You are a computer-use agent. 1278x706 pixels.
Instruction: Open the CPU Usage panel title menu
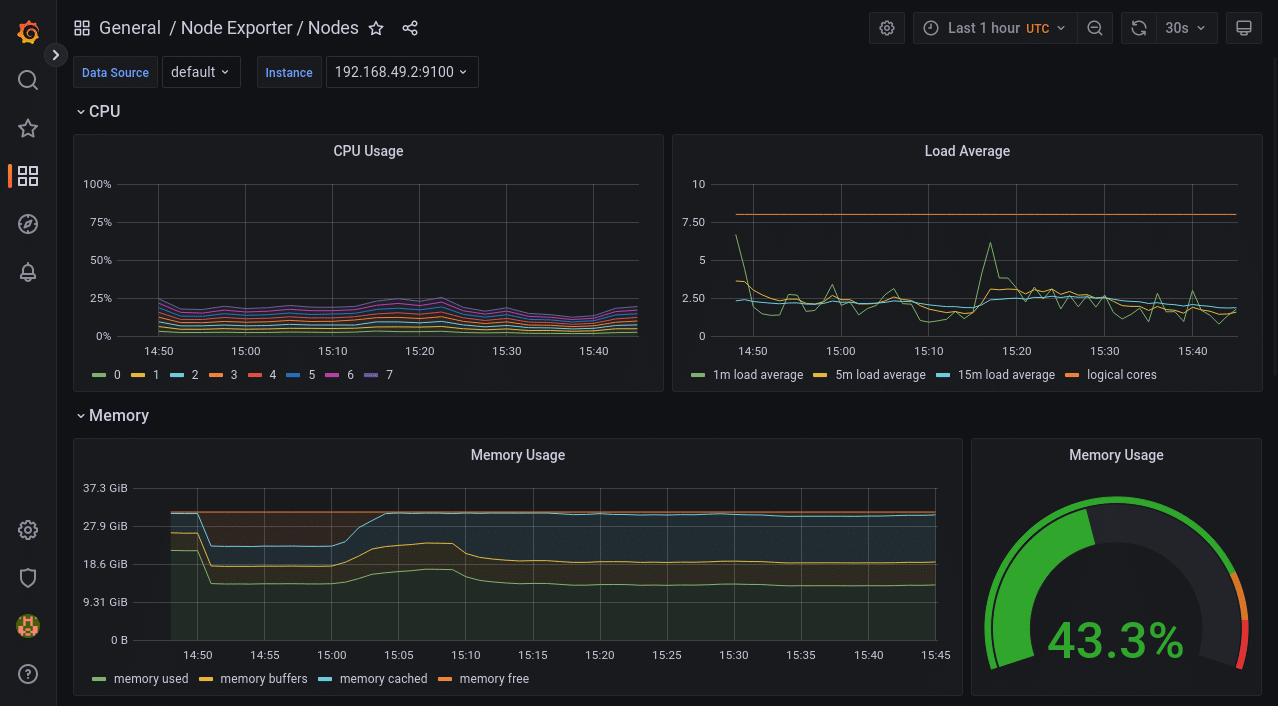(368, 151)
